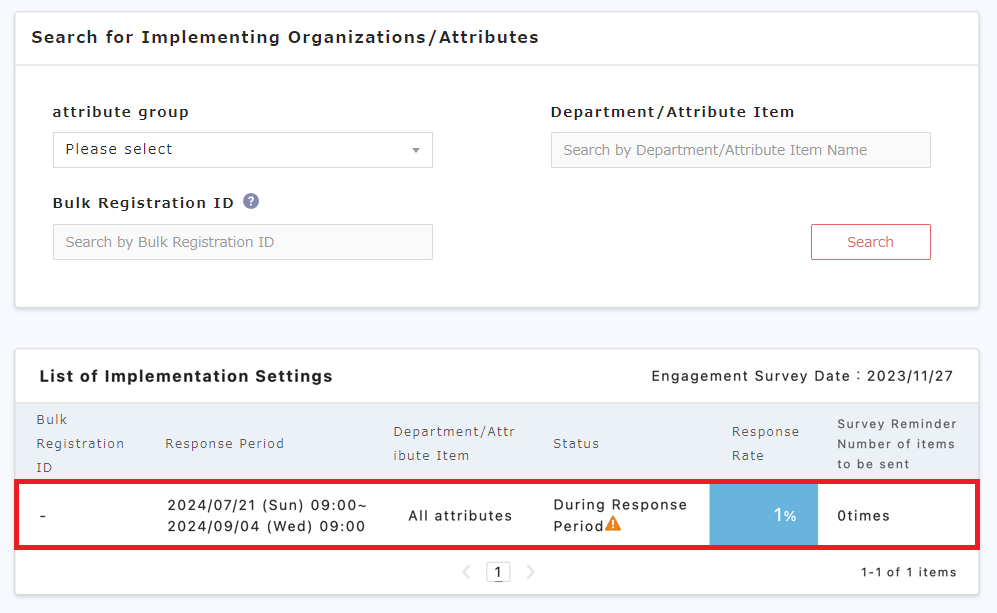Click the 0times reminder count cell
997x613 pixels.
[x=863, y=516]
